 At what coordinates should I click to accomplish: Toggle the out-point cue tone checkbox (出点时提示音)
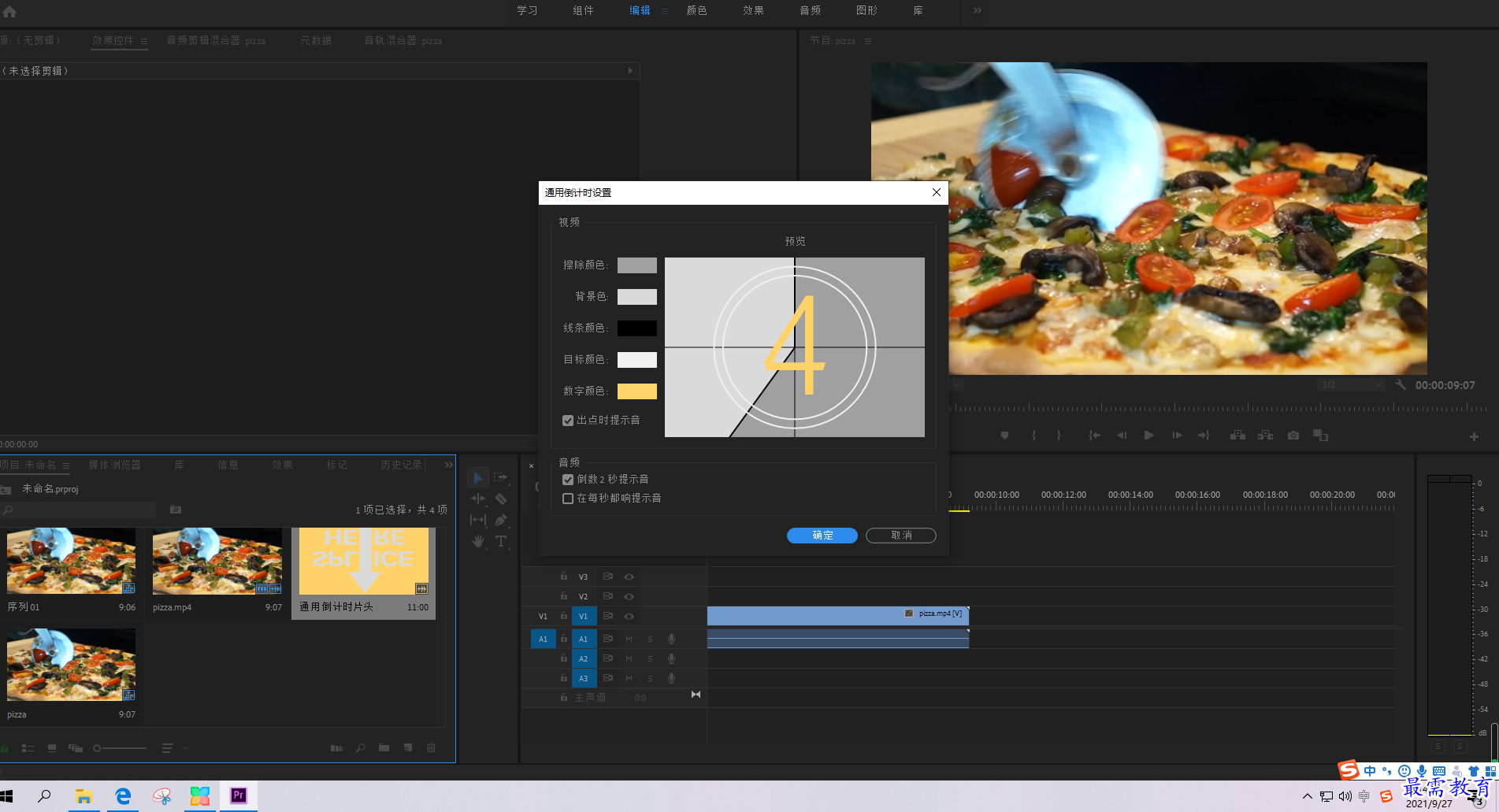click(568, 421)
